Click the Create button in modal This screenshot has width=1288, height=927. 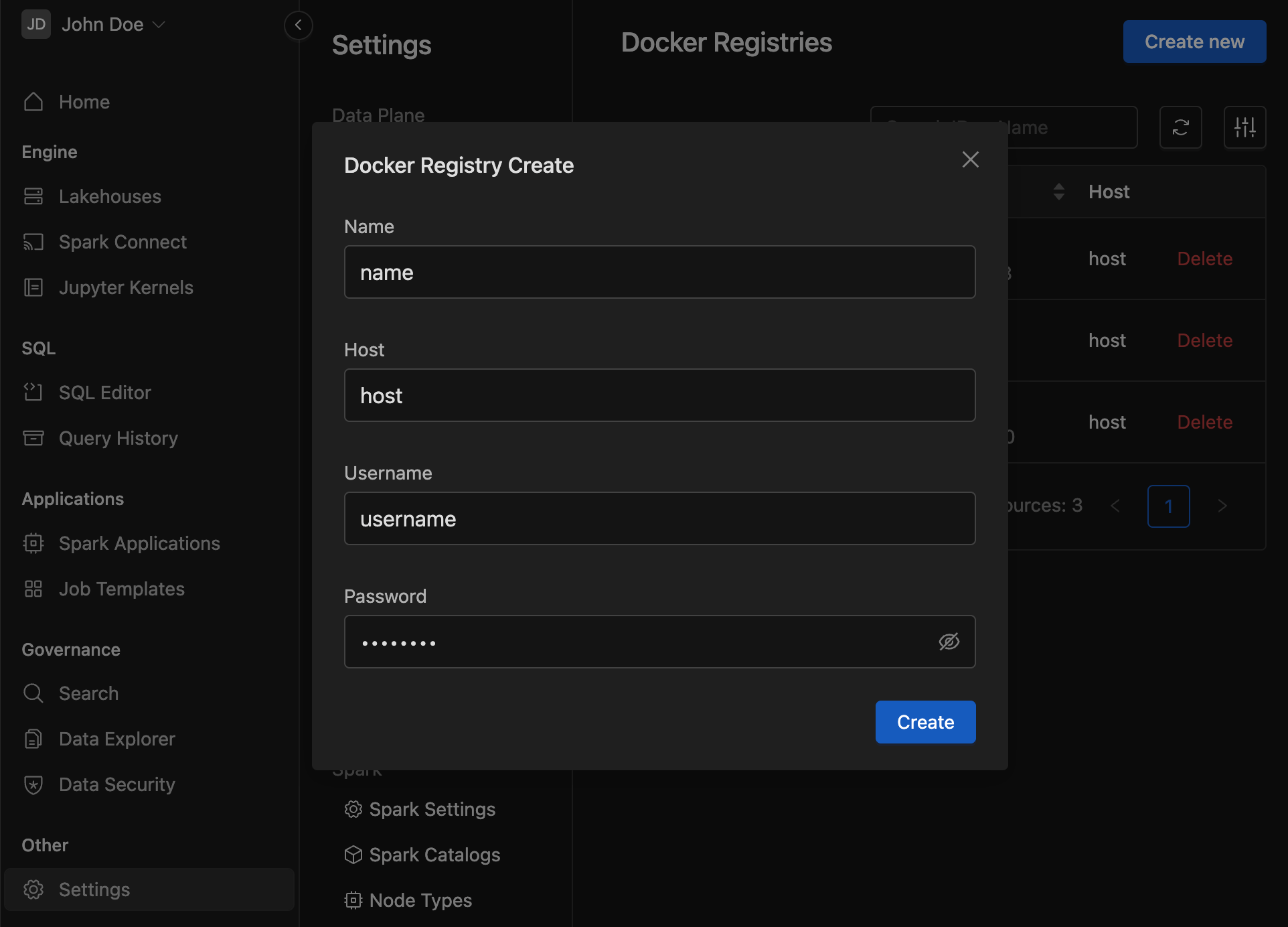(924, 722)
